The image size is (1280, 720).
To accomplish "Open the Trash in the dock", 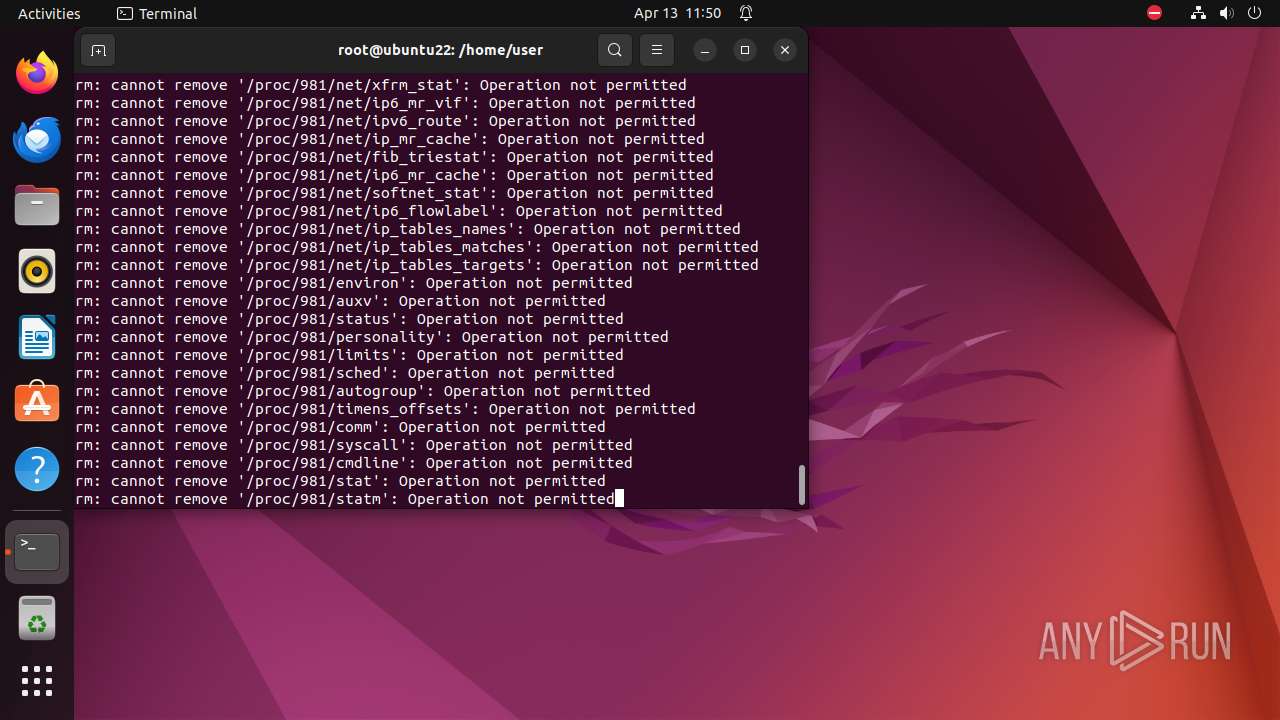I will (37, 617).
